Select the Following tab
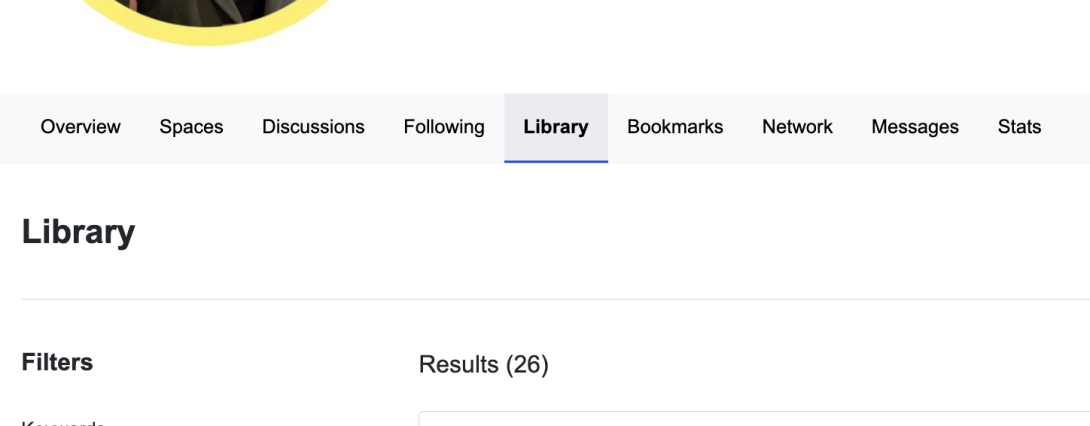Viewport: 1090px width, 426px height. click(x=444, y=127)
